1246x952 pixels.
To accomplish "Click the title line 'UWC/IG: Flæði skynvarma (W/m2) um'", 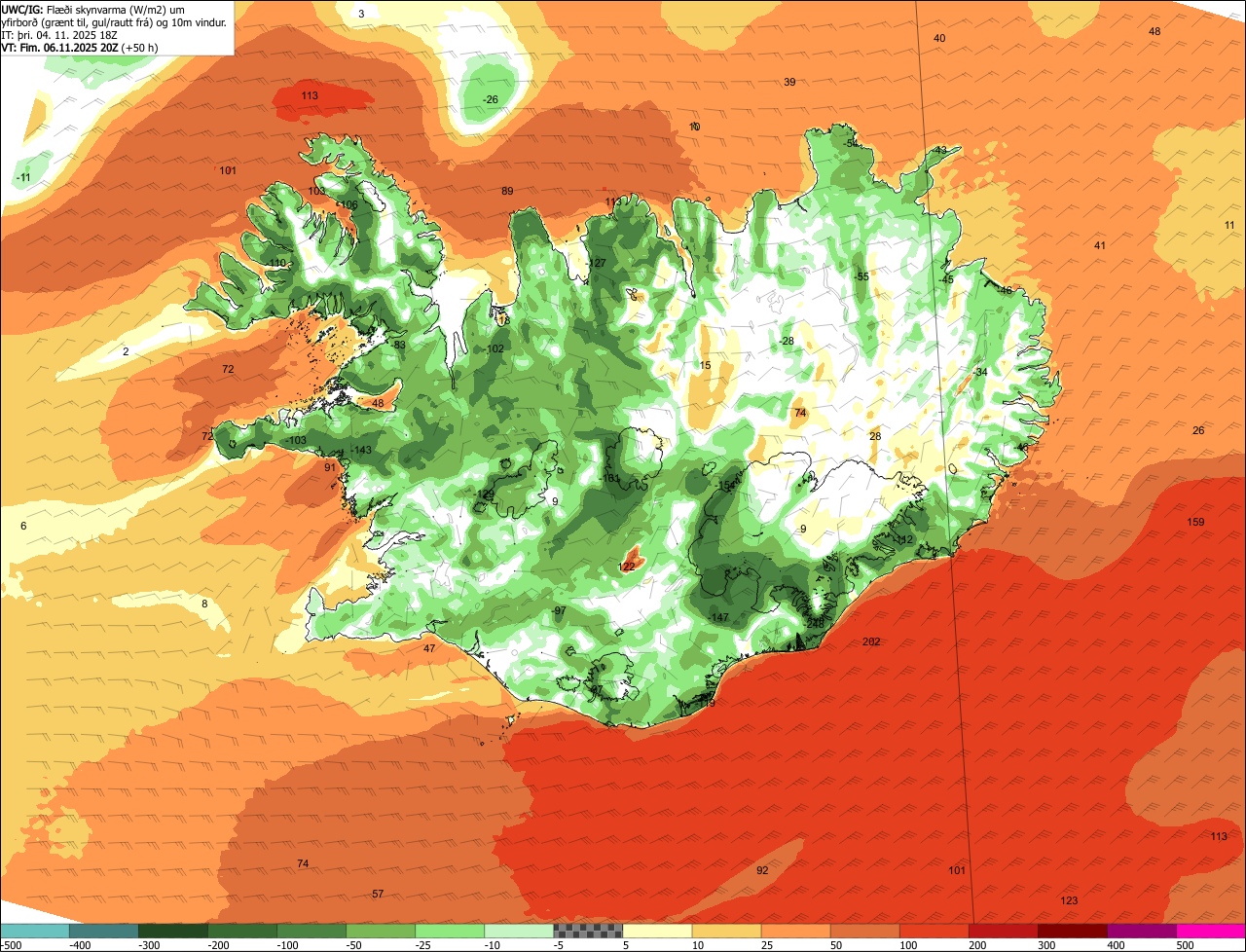I will (x=93, y=9).
